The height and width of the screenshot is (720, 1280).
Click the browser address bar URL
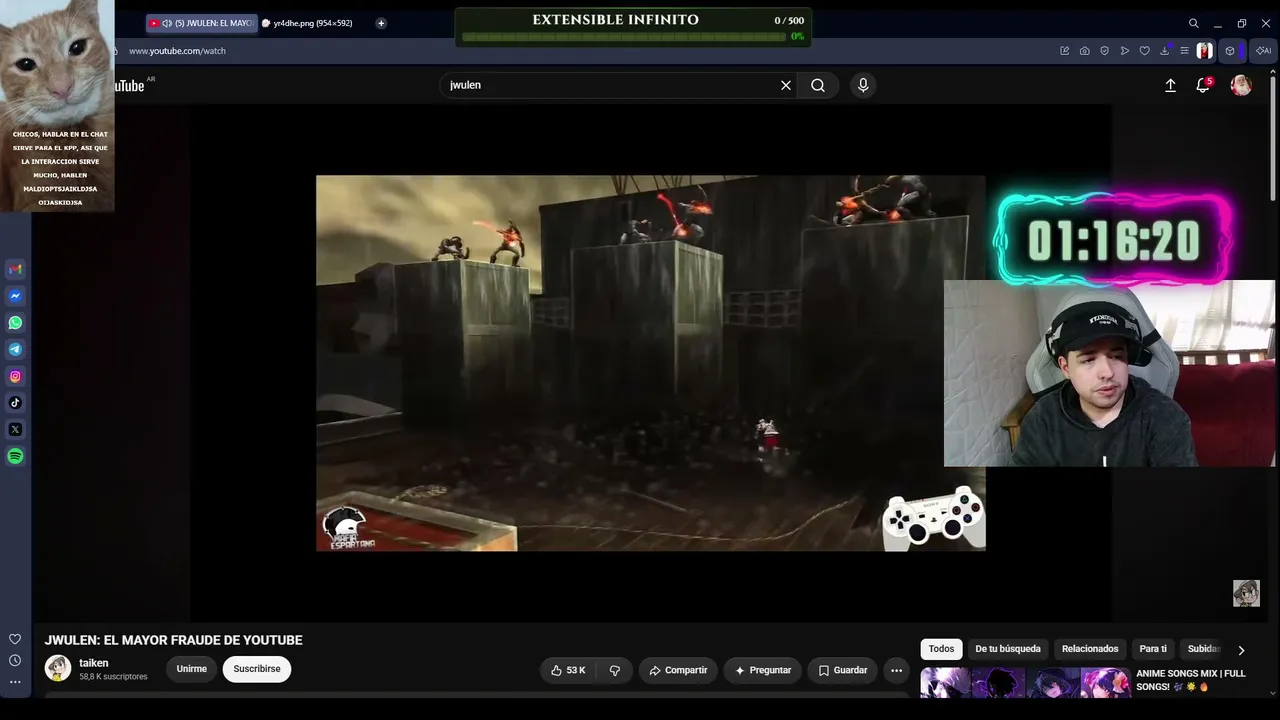point(177,51)
